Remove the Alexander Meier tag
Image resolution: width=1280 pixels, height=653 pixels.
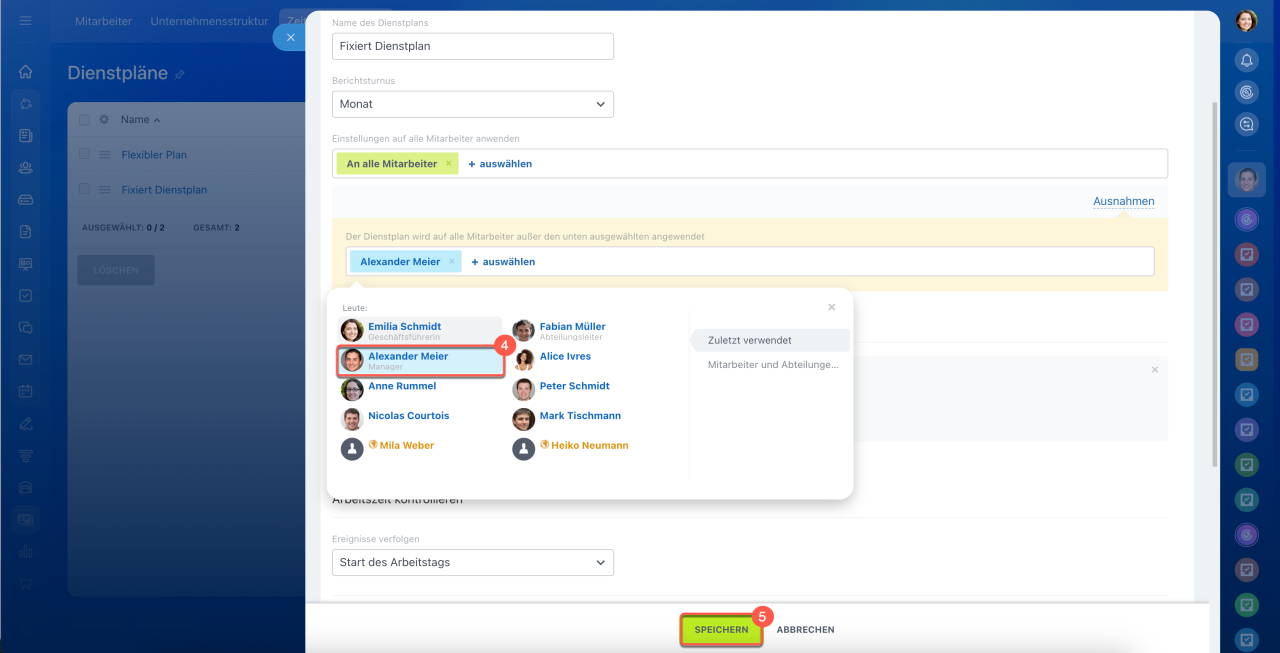pyautogui.click(x=451, y=262)
